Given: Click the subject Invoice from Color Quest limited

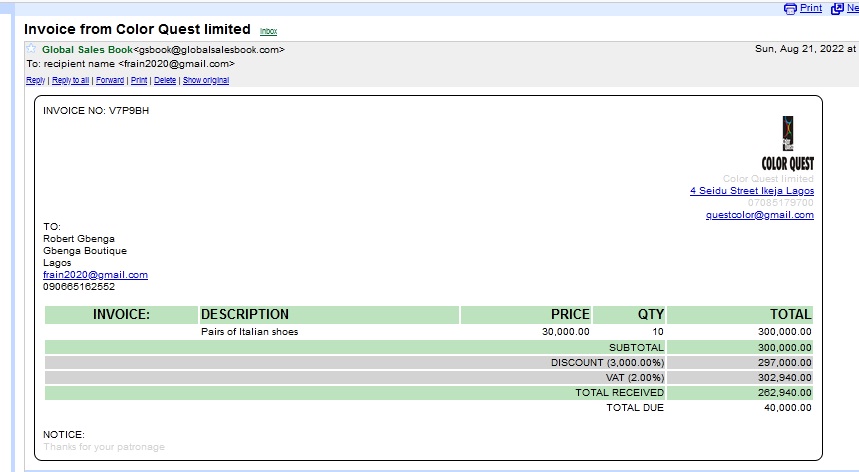Looking at the screenshot, I should click(x=137, y=29).
